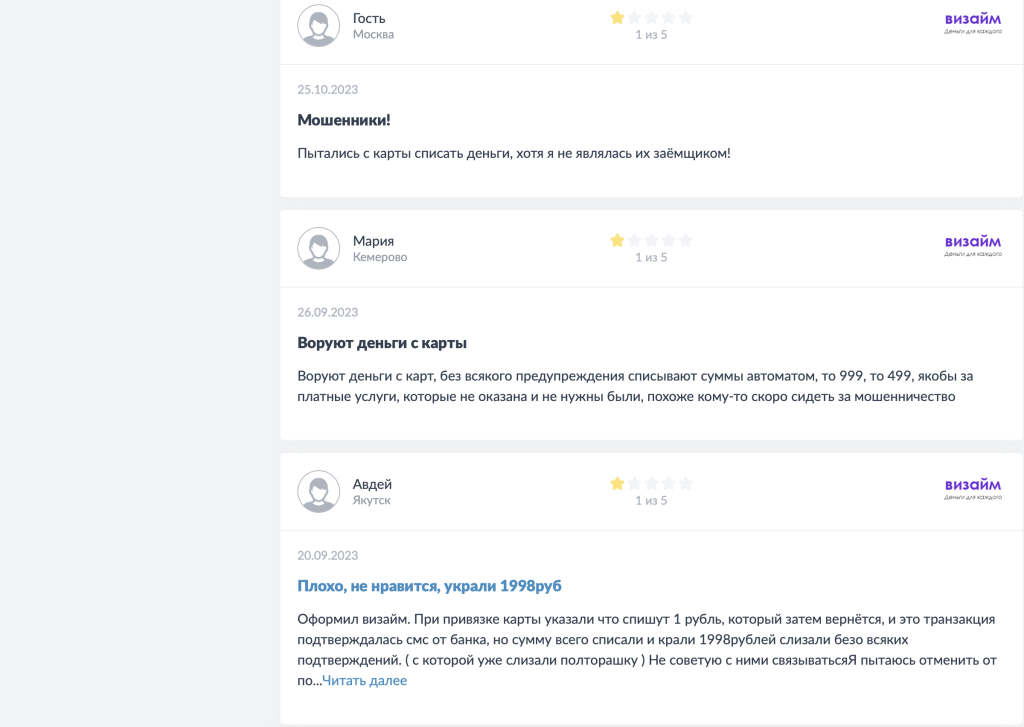Image resolution: width=1024 pixels, height=727 pixels.
Task: Click the date 26.09.2023
Action: tap(327, 313)
